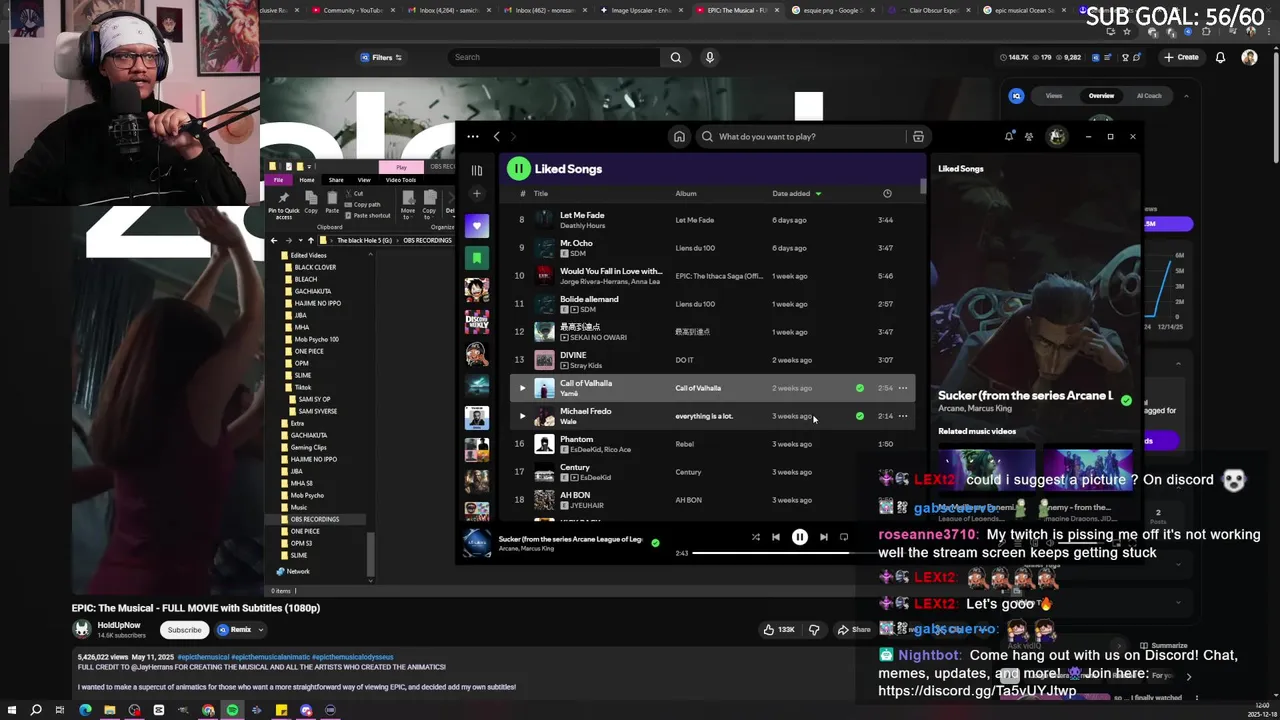Open Video Tools tab in File Explorer
The height and width of the screenshot is (720, 1280).
401,180
